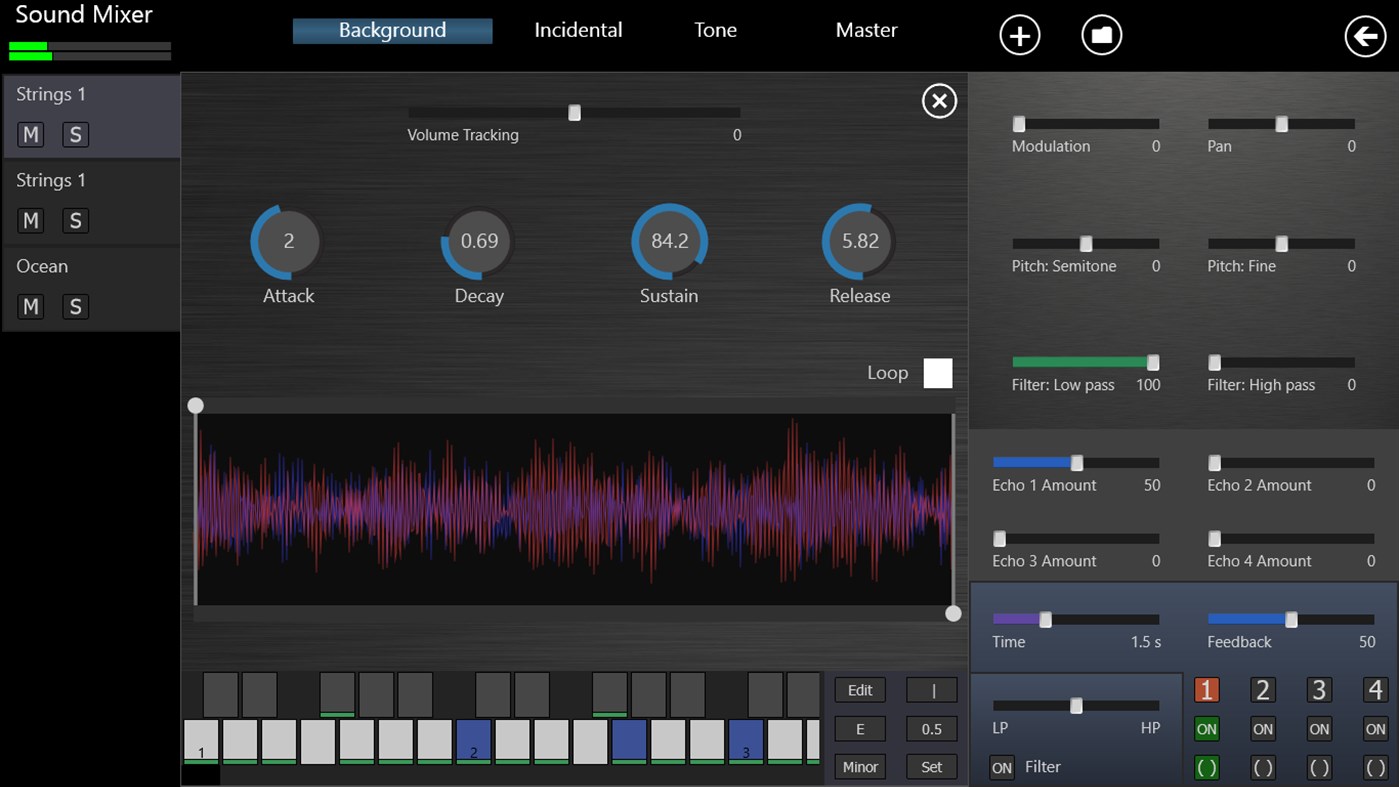Mute the second Strings 1 track
Image resolution: width=1399 pixels, height=787 pixels.
[x=30, y=220]
